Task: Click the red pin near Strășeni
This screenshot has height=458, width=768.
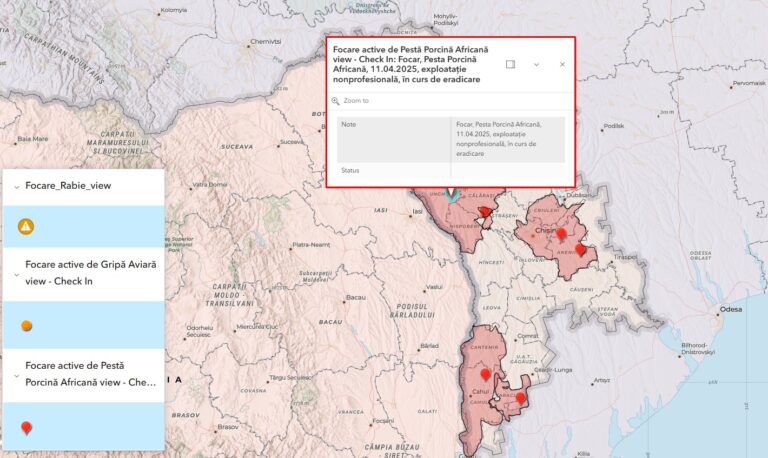Action: click(485, 211)
